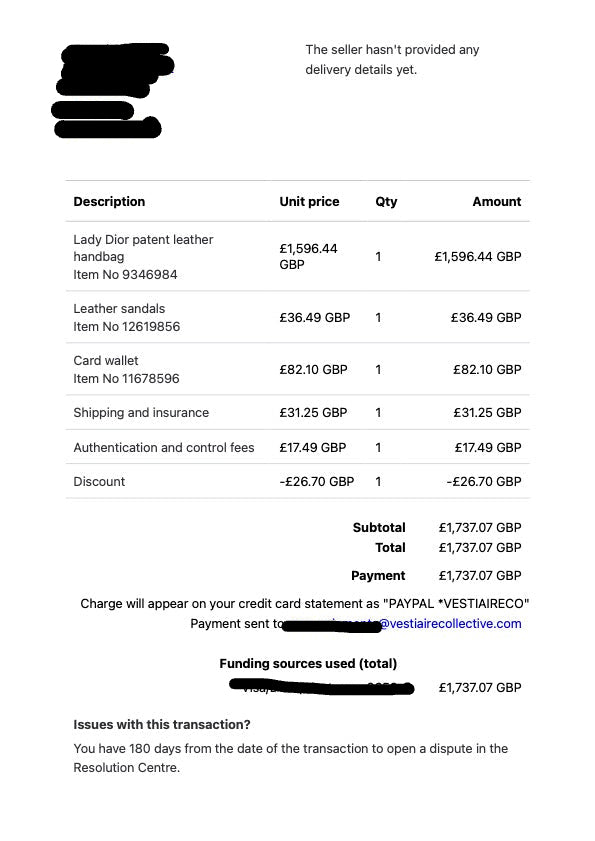Click the Description column header

coord(109,202)
